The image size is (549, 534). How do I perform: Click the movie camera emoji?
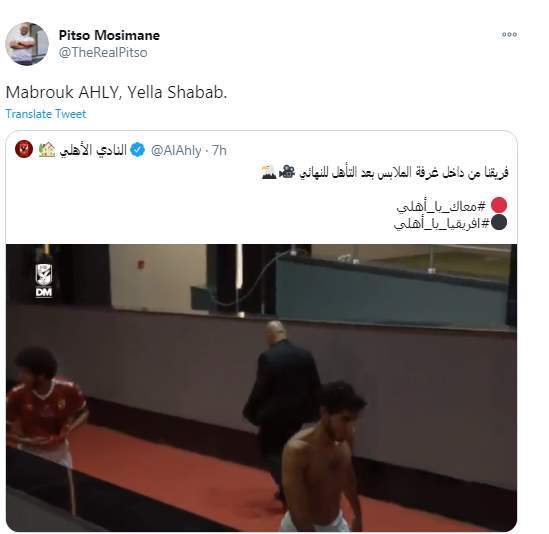pyautogui.click(x=286, y=172)
